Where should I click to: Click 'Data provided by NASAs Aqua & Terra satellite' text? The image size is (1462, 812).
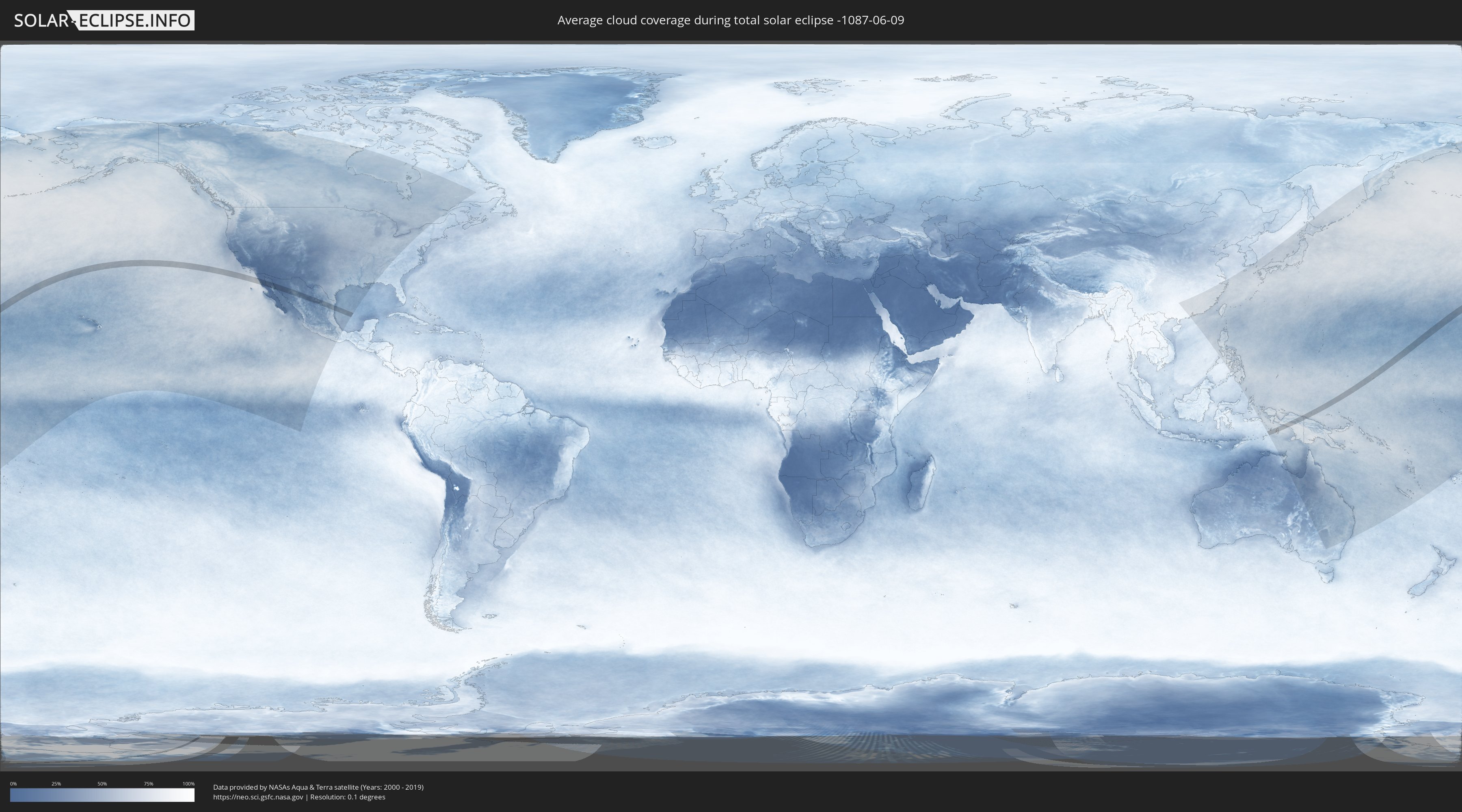click(286, 787)
